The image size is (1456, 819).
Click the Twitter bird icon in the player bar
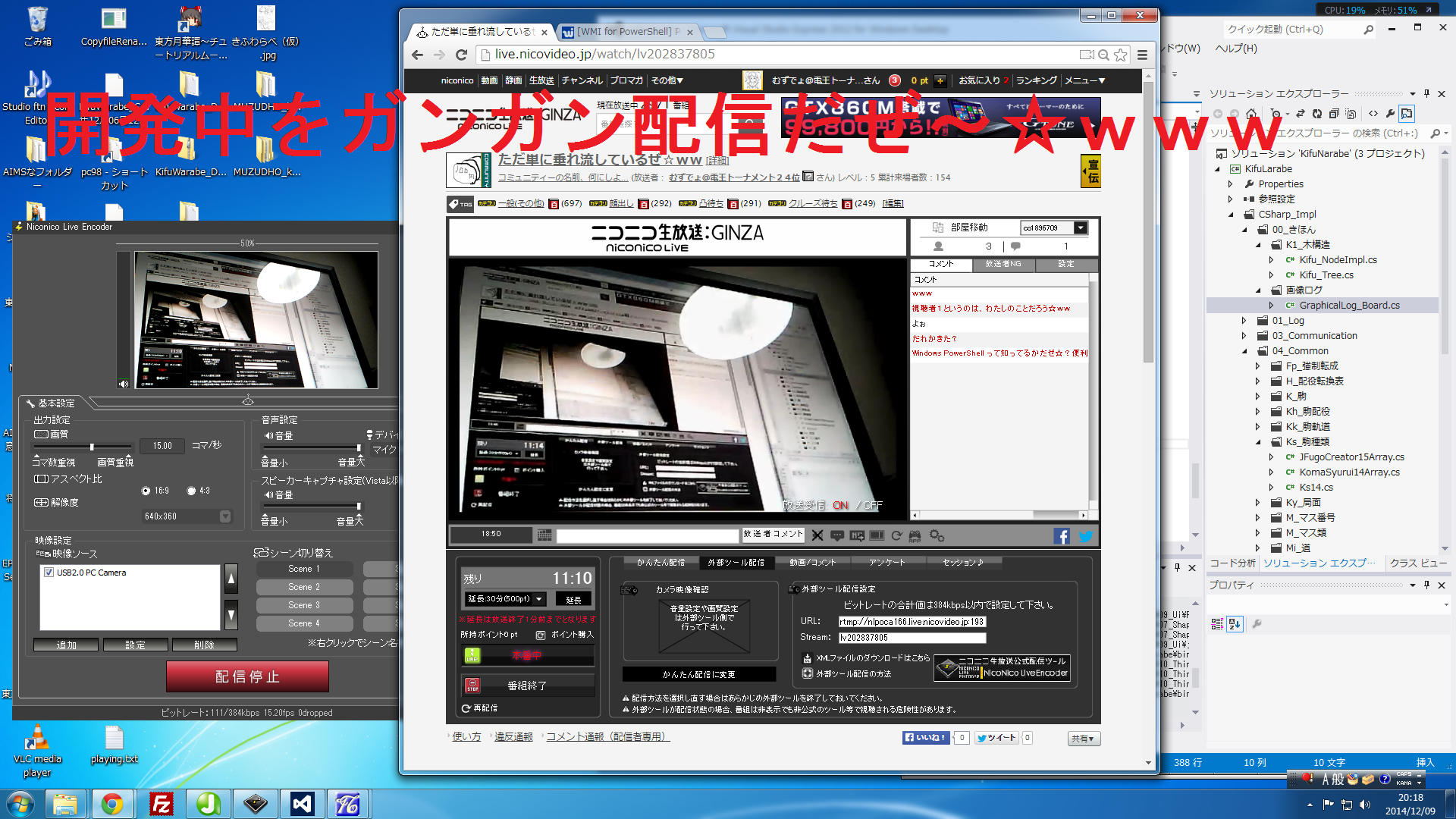(x=1085, y=536)
